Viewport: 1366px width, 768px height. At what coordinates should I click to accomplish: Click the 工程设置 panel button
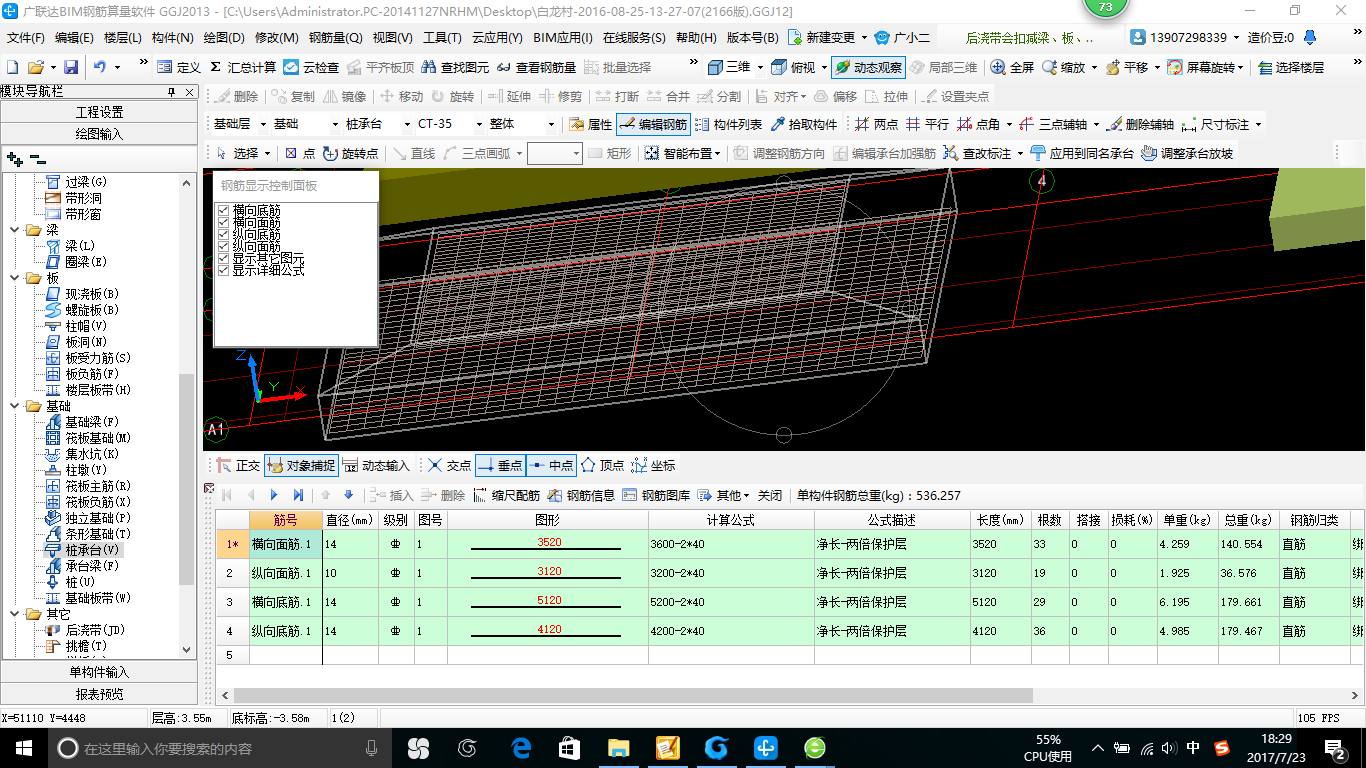pyautogui.click(x=100, y=112)
